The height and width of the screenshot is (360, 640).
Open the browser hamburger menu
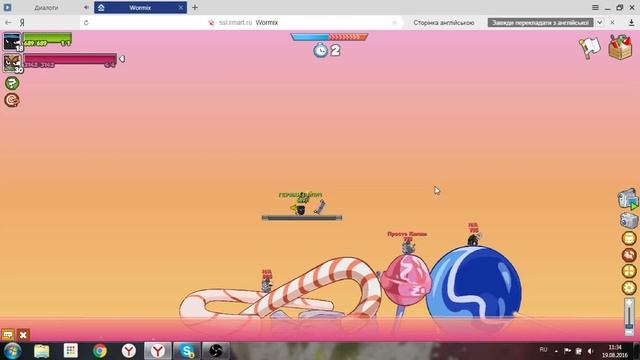[x=596, y=7]
